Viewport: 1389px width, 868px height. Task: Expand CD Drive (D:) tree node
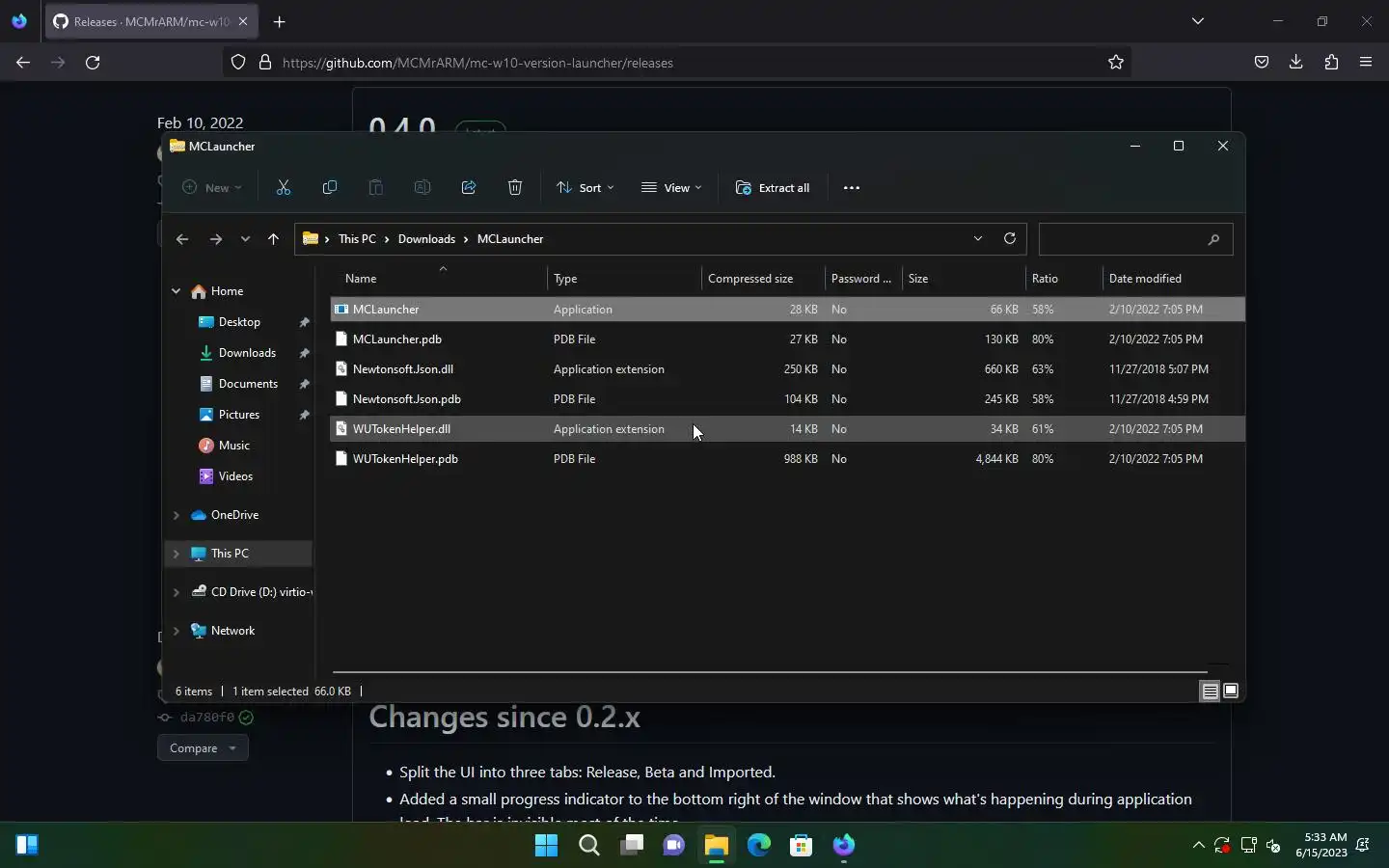click(177, 592)
